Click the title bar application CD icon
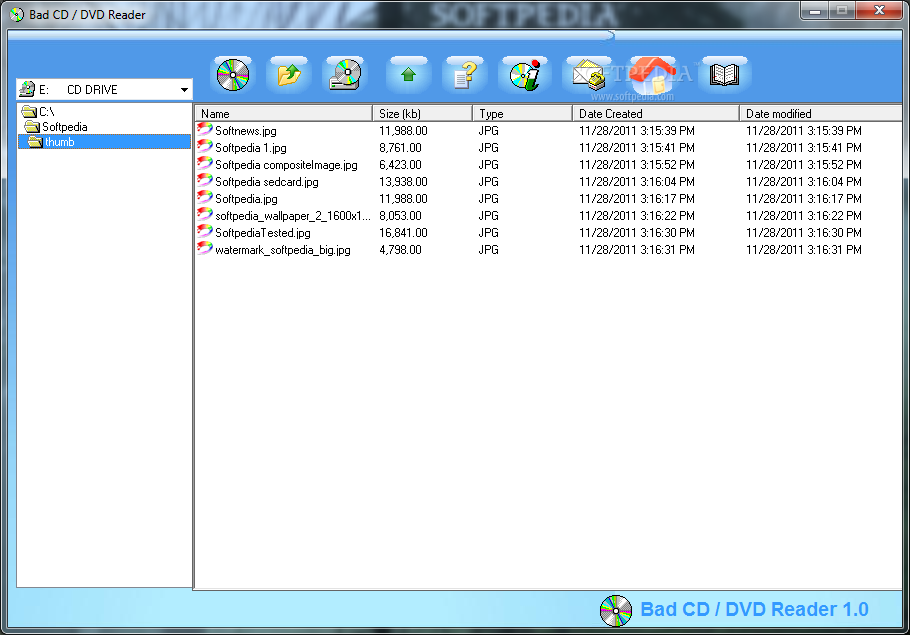The image size is (910, 635). [17, 15]
